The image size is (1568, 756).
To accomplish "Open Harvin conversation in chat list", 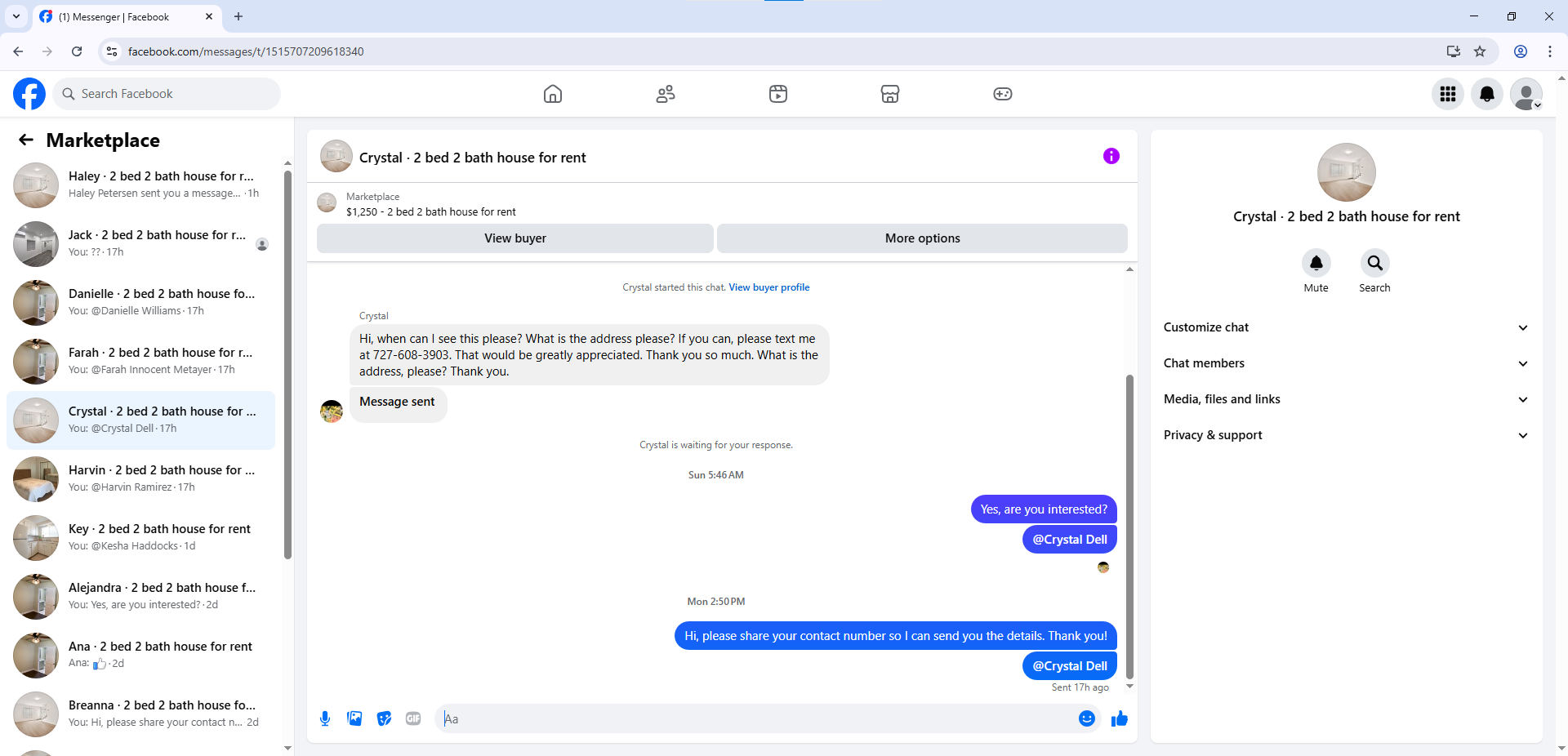I will click(141, 479).
